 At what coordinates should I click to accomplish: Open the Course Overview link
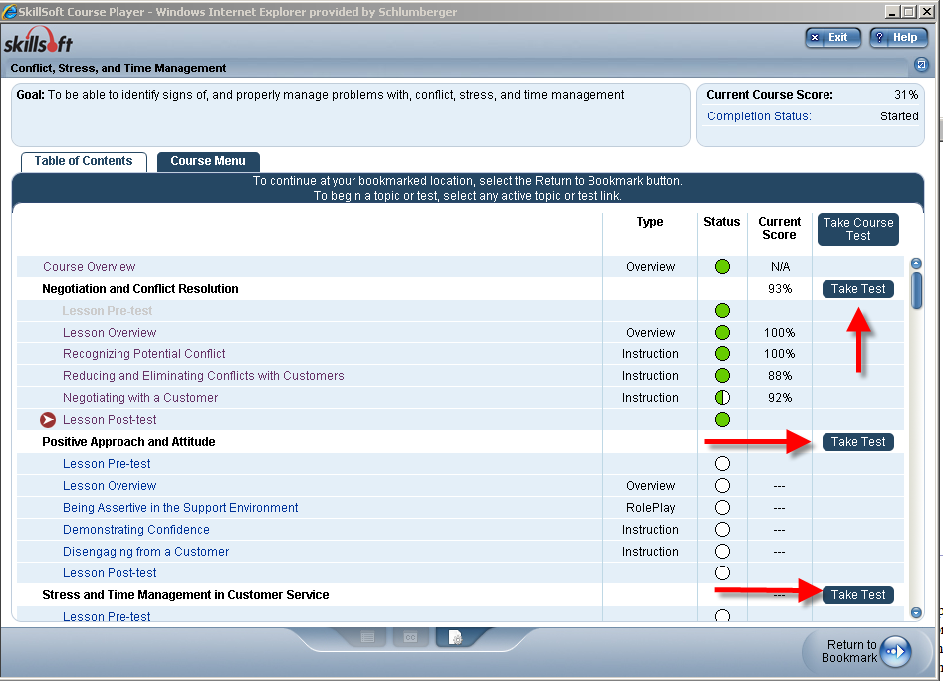pyautogui.click(x=89, y=267)
